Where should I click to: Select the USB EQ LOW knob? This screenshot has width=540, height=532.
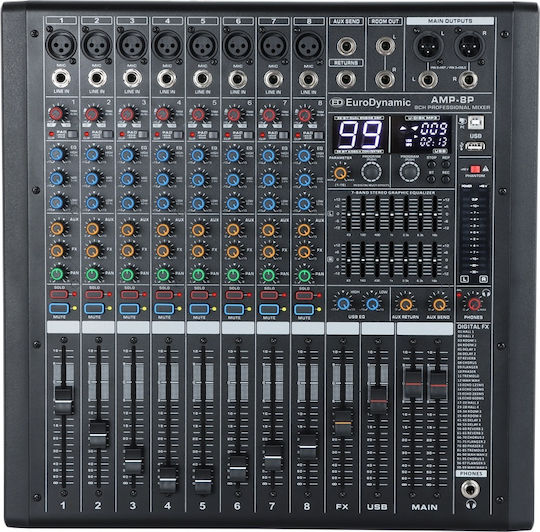[372, 304]
